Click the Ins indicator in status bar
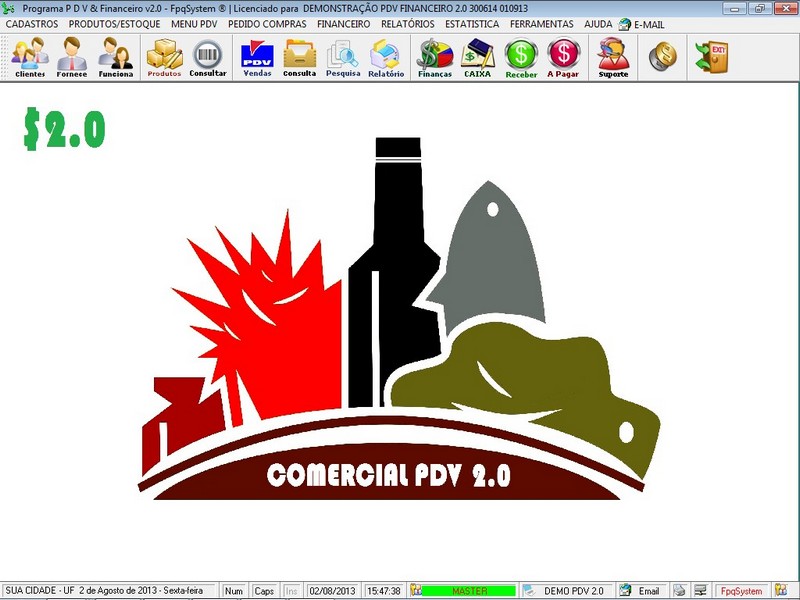 pos(291,591)
